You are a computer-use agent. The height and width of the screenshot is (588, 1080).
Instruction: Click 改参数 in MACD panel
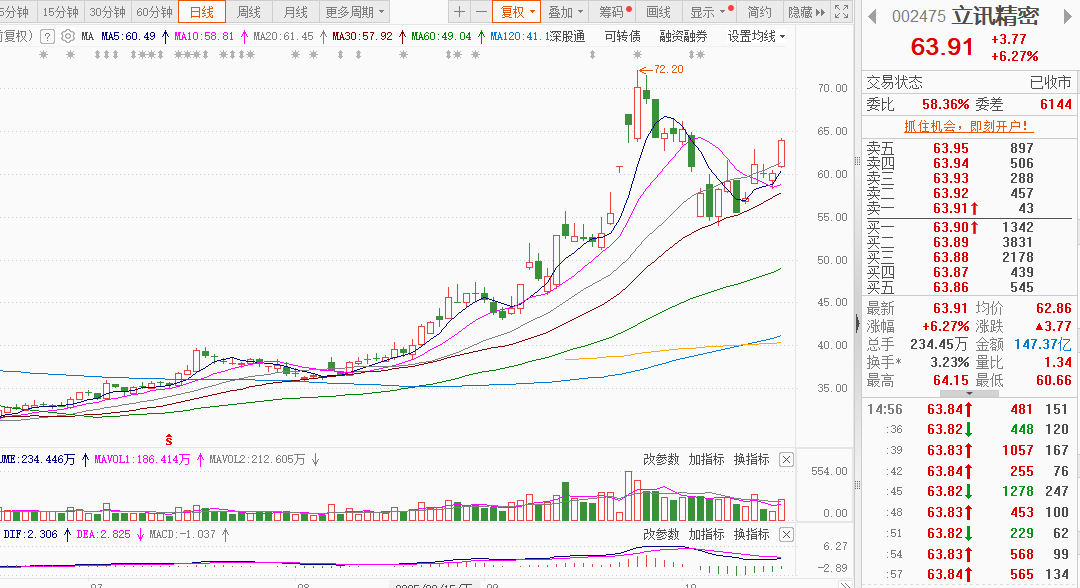click(661, 534)
